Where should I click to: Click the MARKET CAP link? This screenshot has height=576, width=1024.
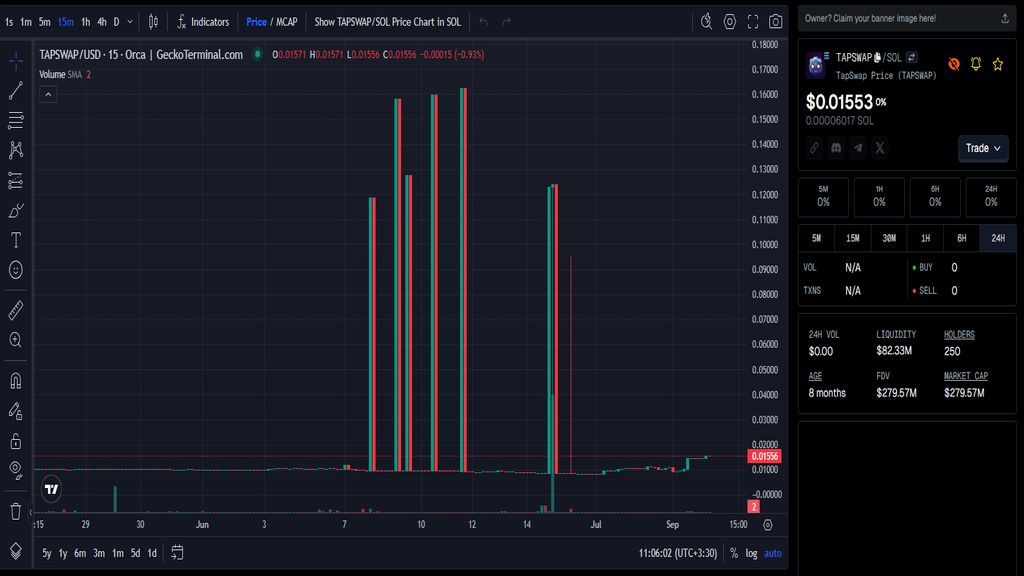tap(966, 376)
